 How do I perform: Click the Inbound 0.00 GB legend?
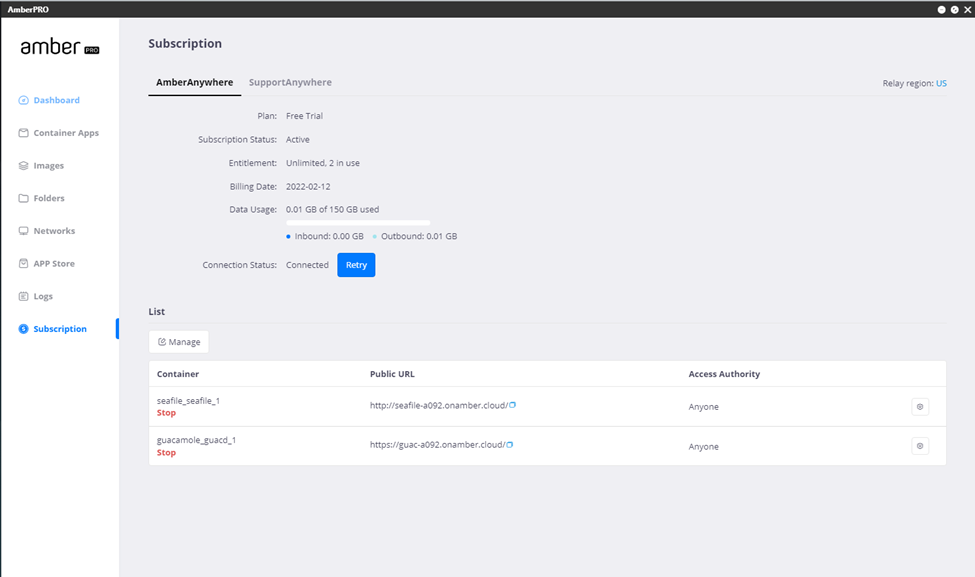[x=325, y=236]
